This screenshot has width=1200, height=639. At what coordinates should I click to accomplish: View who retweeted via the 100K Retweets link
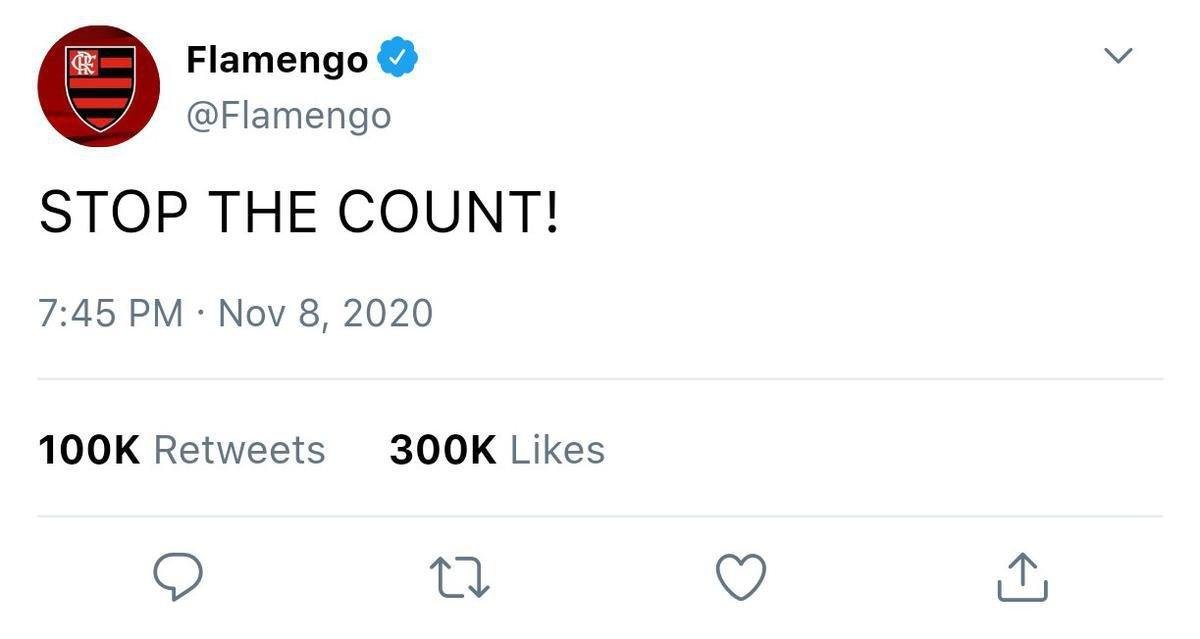[181, 449]
